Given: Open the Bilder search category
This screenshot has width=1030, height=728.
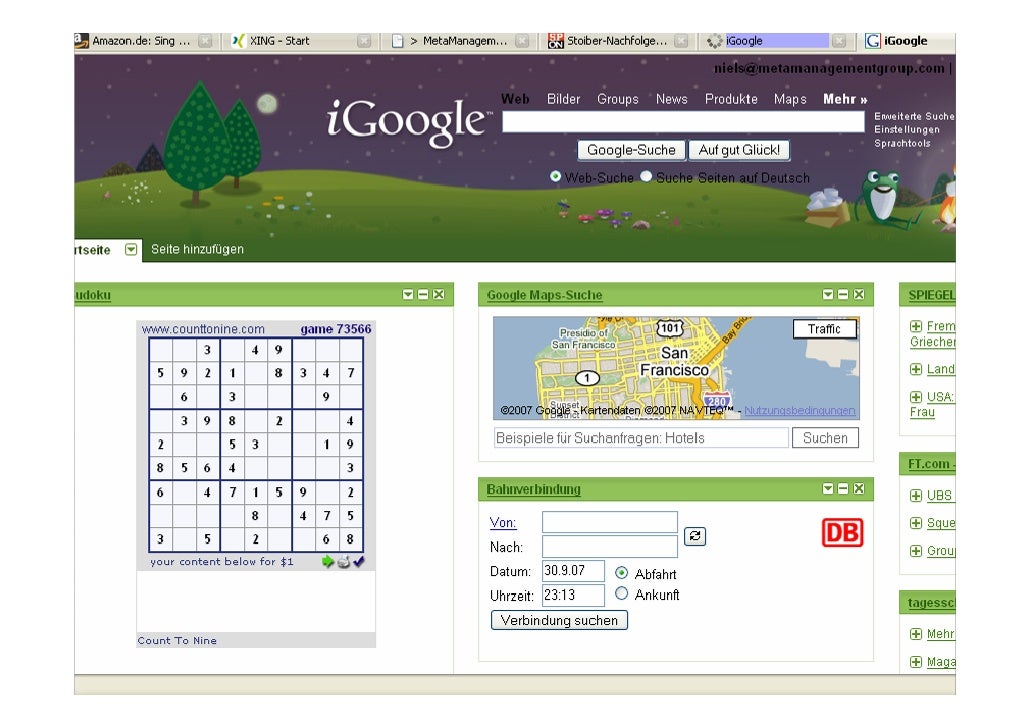Looking at the screenshot, I should 564,99.
